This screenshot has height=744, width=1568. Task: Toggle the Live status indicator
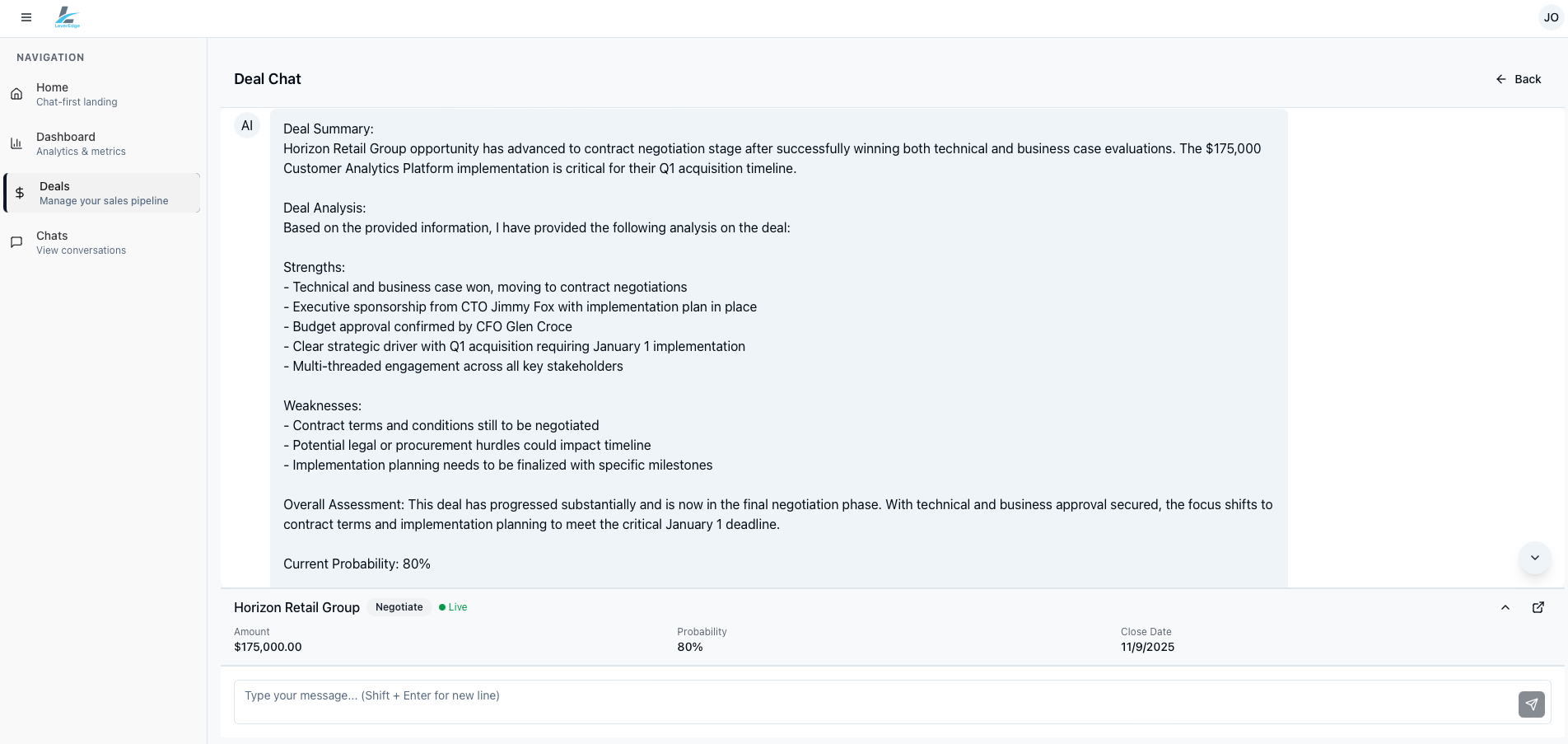(452, 607)
